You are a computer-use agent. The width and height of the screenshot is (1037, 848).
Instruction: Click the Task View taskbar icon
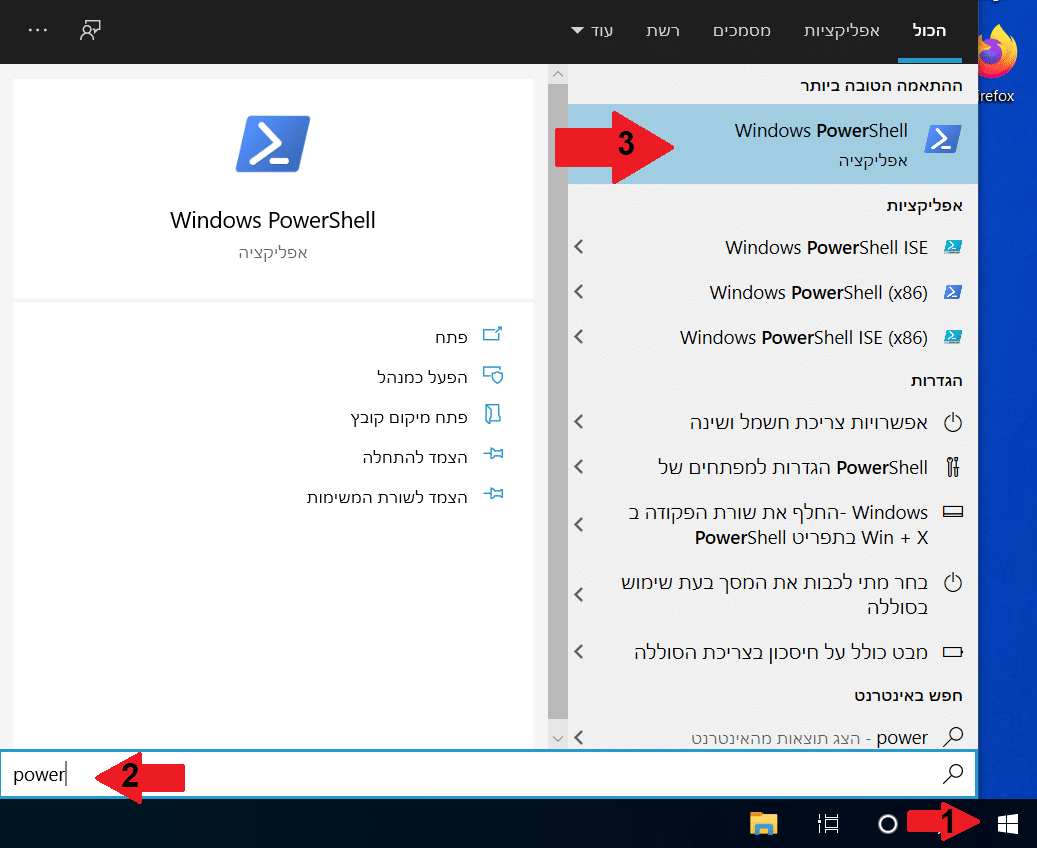[x=828, y=823]
